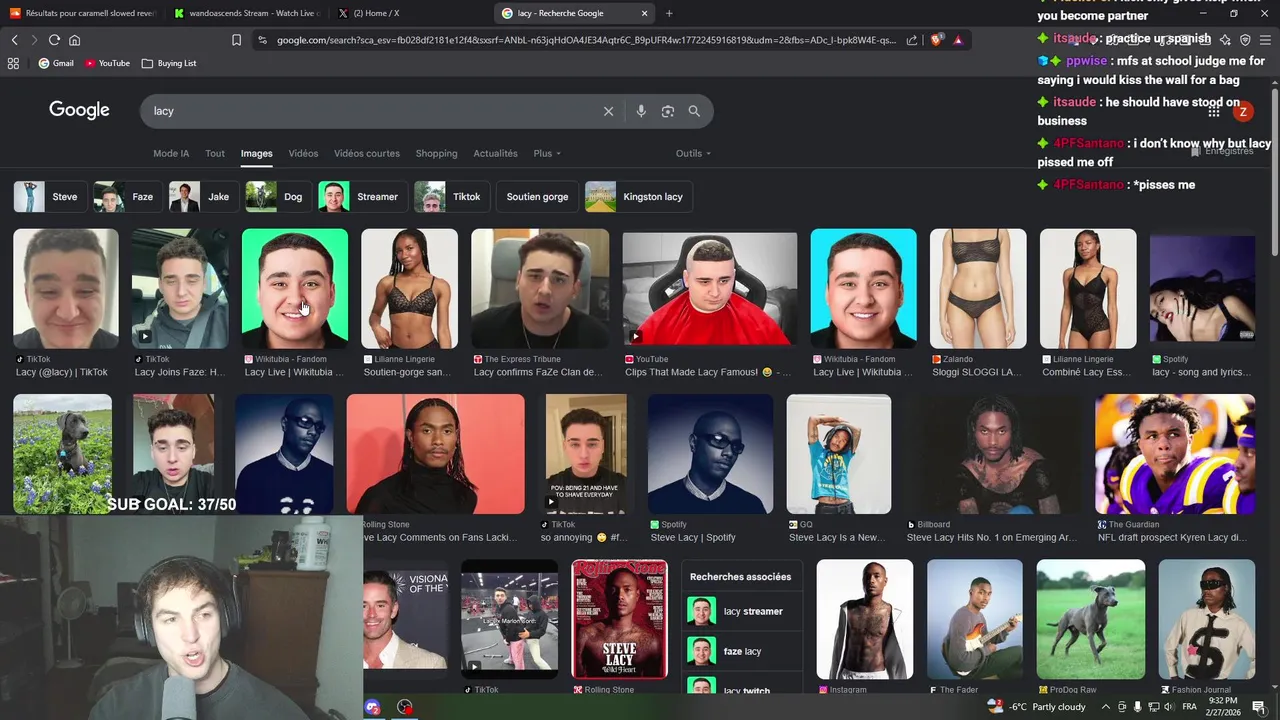Select the Tiktok filter chip
Image resolution: width=1280 pixels, height=720 pixels.
click(x=453, y=196)
